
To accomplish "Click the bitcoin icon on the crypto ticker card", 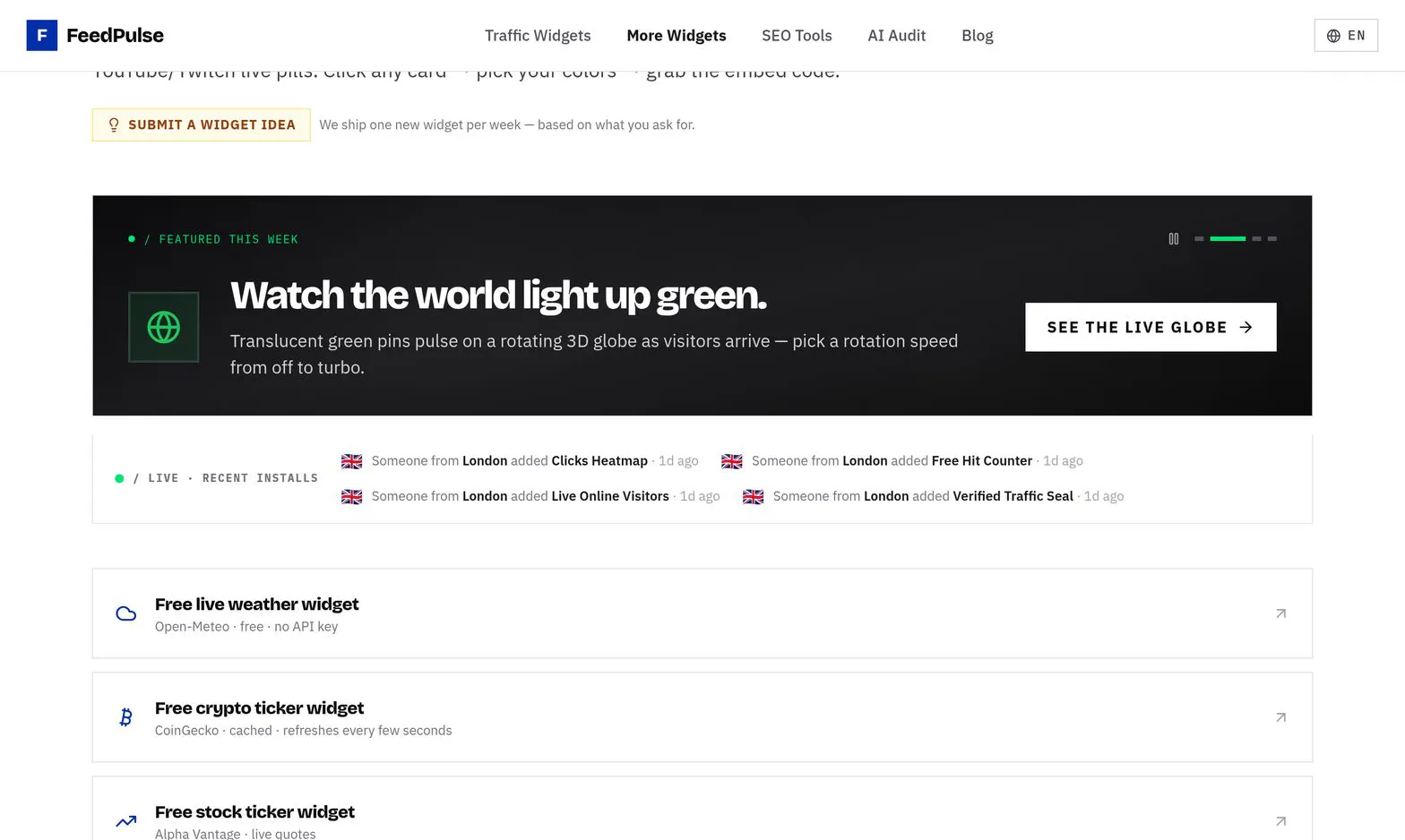I will click(126, 717).
